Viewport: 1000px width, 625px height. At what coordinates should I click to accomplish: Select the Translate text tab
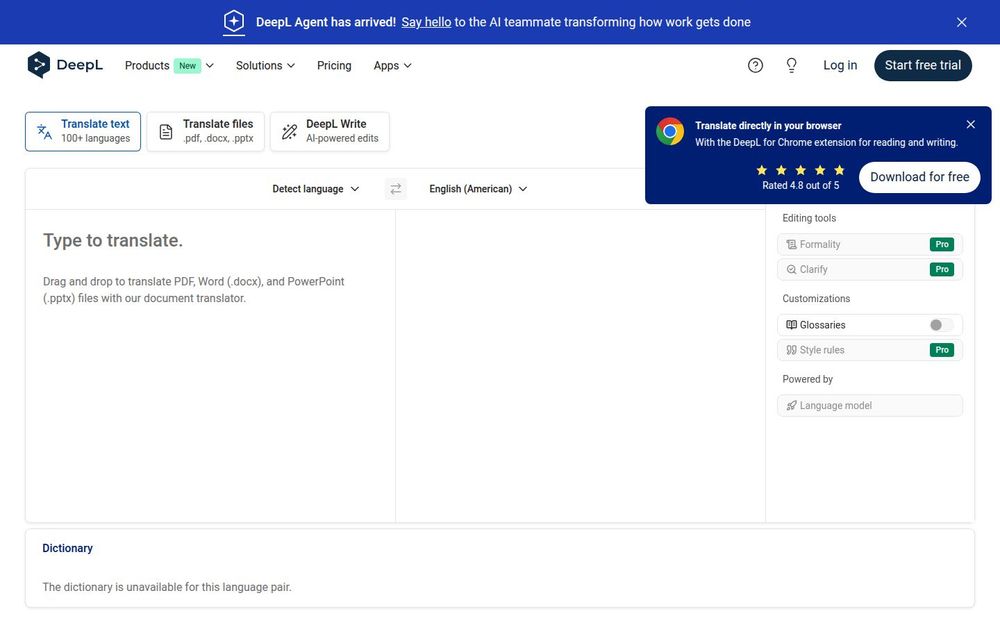point(83,131)
